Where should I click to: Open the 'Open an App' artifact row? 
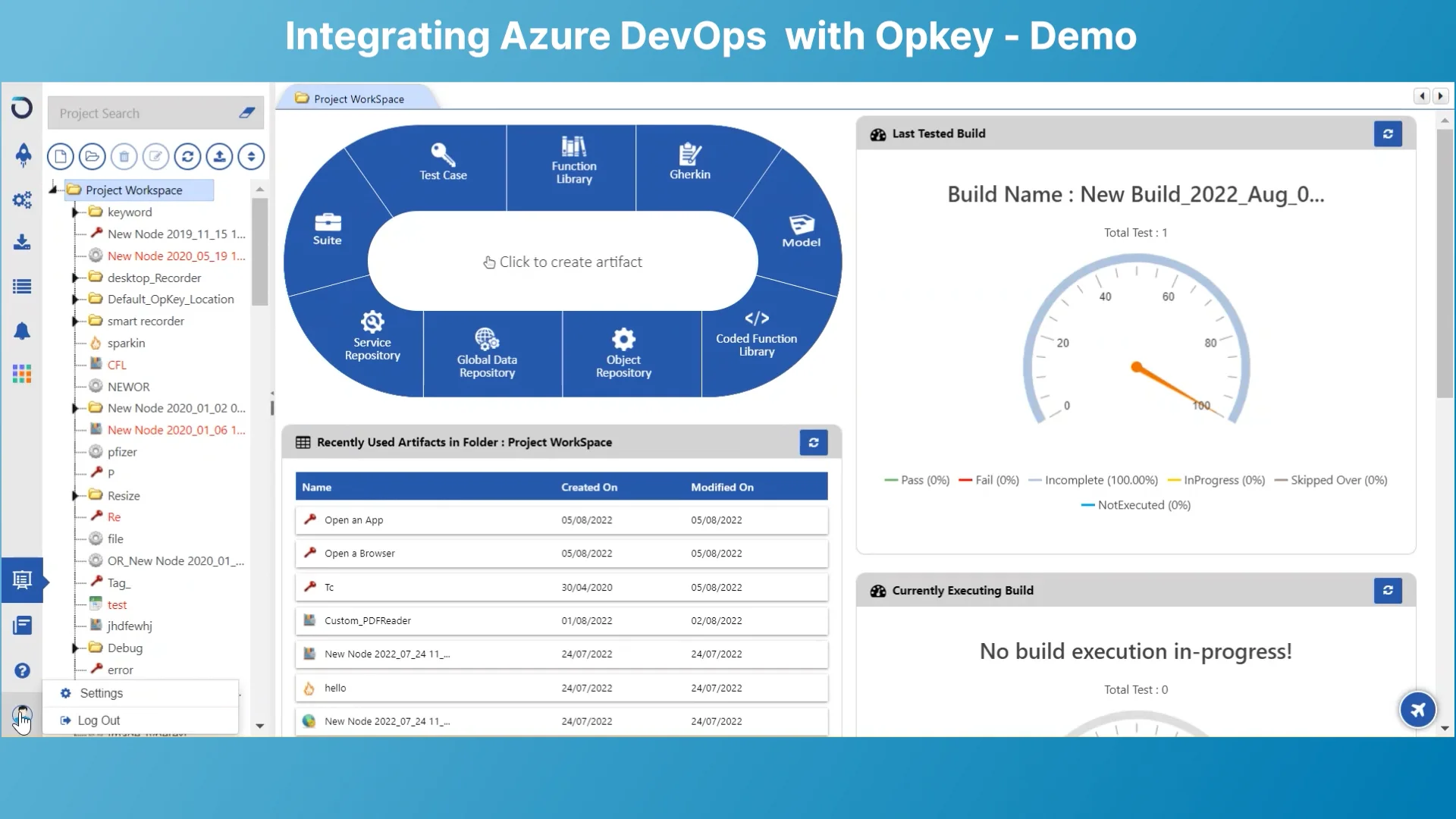[561, 520]
